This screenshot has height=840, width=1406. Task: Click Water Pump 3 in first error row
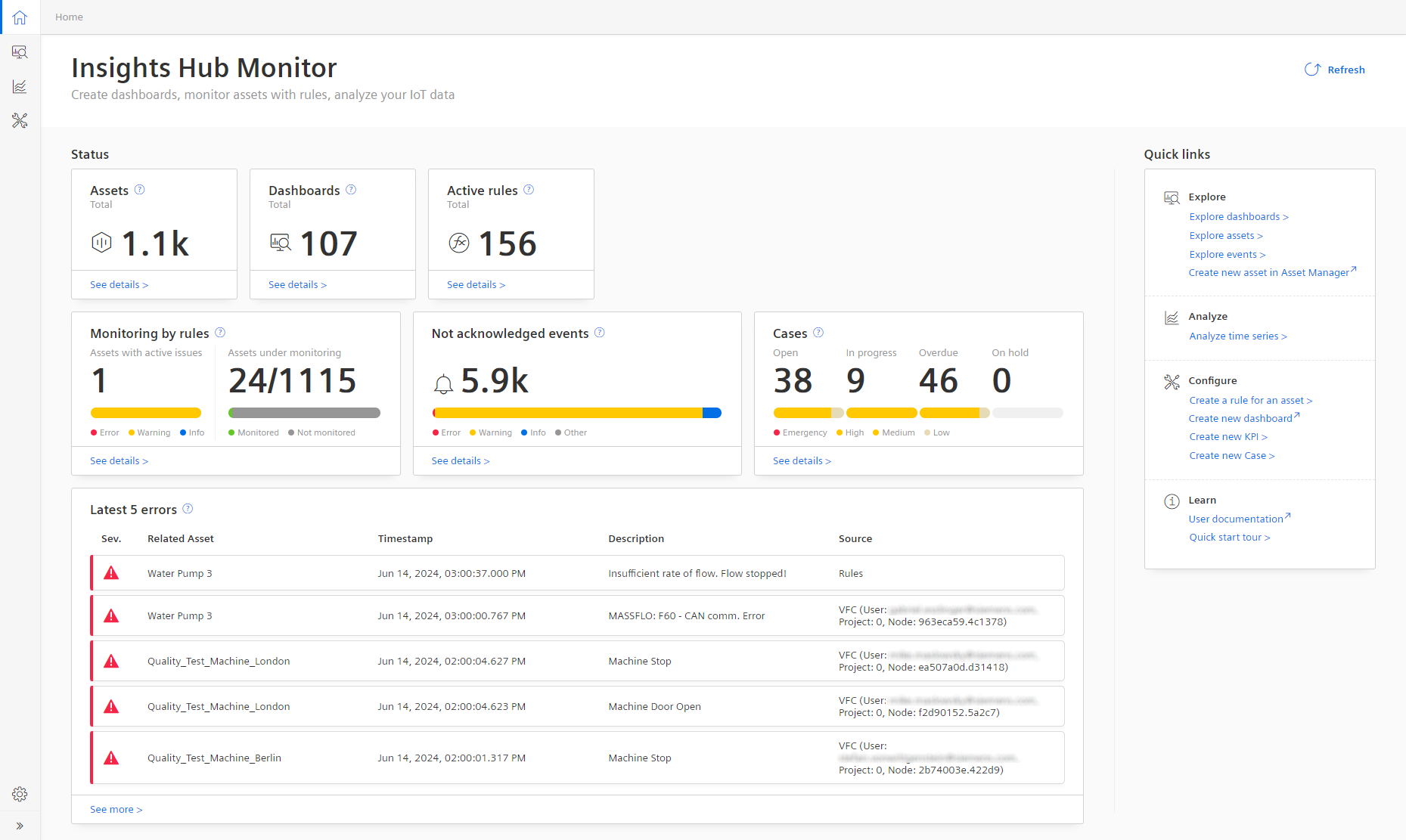coord(180,574)
